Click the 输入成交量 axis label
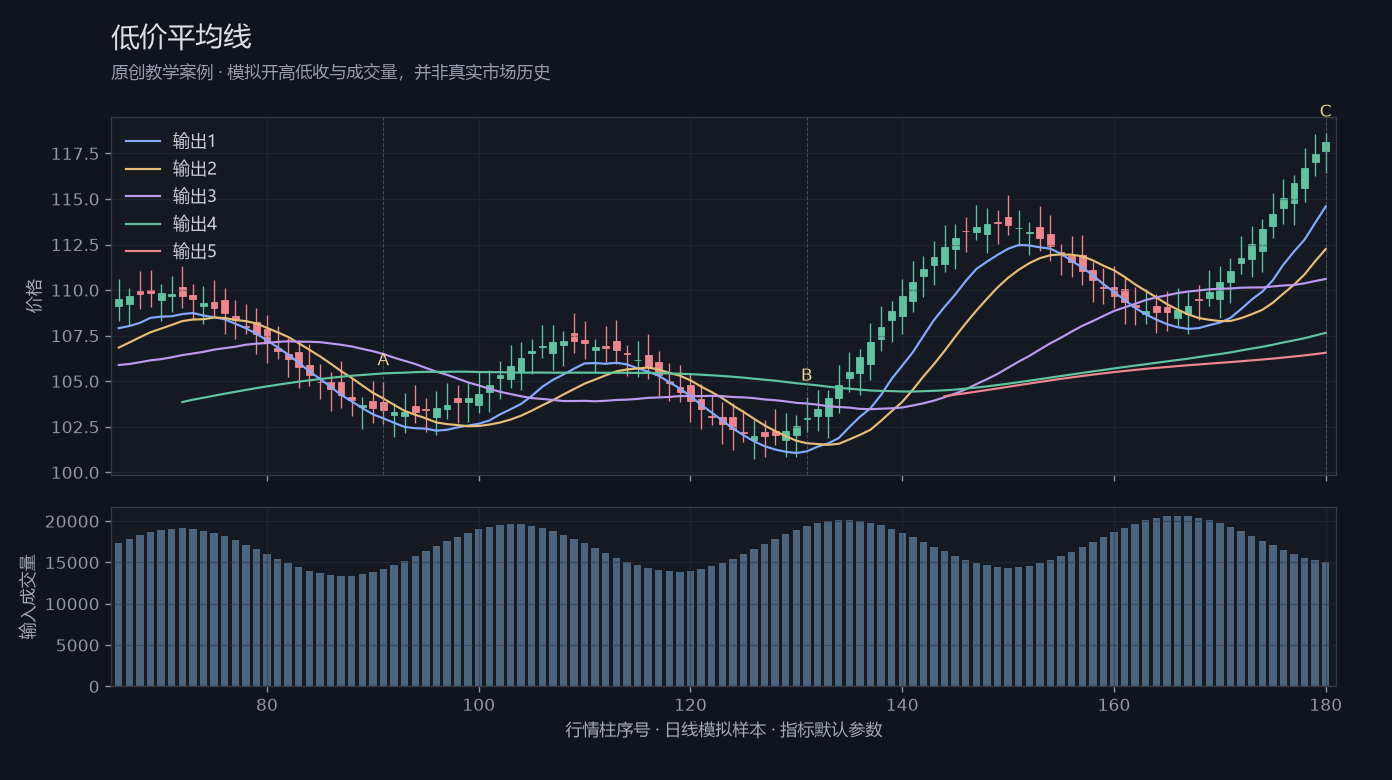Screen dimensions: 1392x780 tap(28, 597)
